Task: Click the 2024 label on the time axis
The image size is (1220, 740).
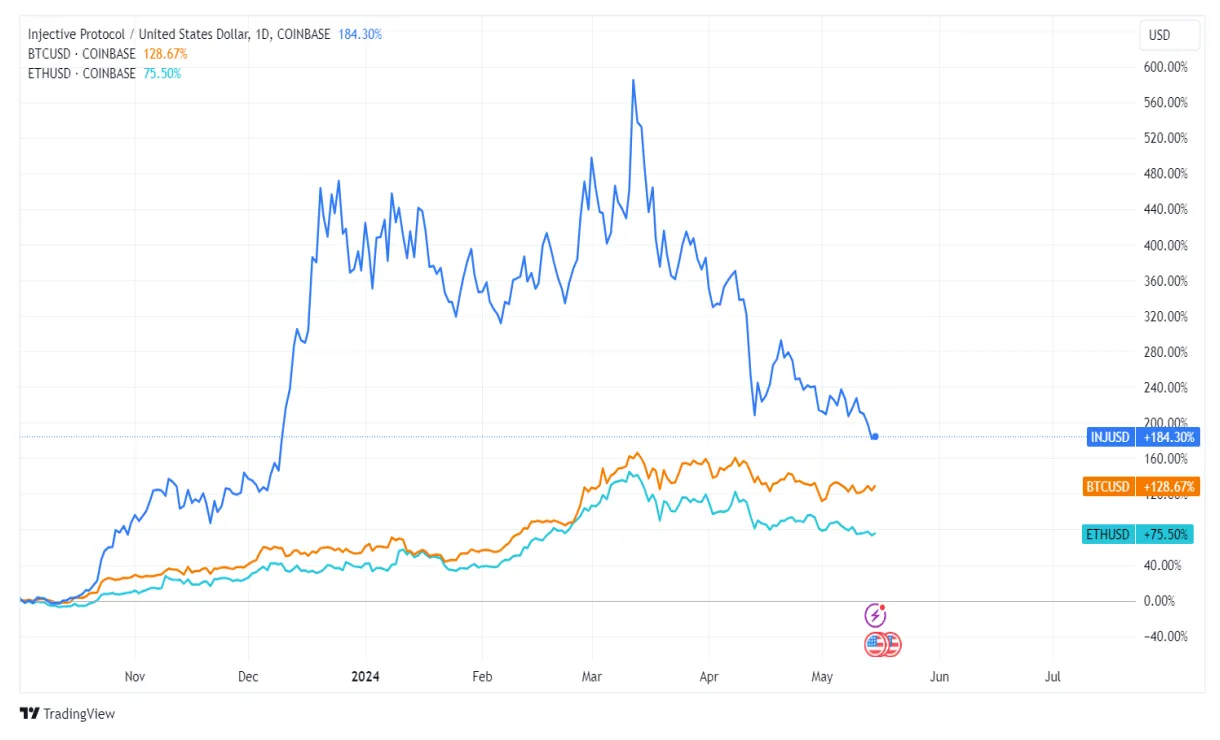Action: click(365, 677)
